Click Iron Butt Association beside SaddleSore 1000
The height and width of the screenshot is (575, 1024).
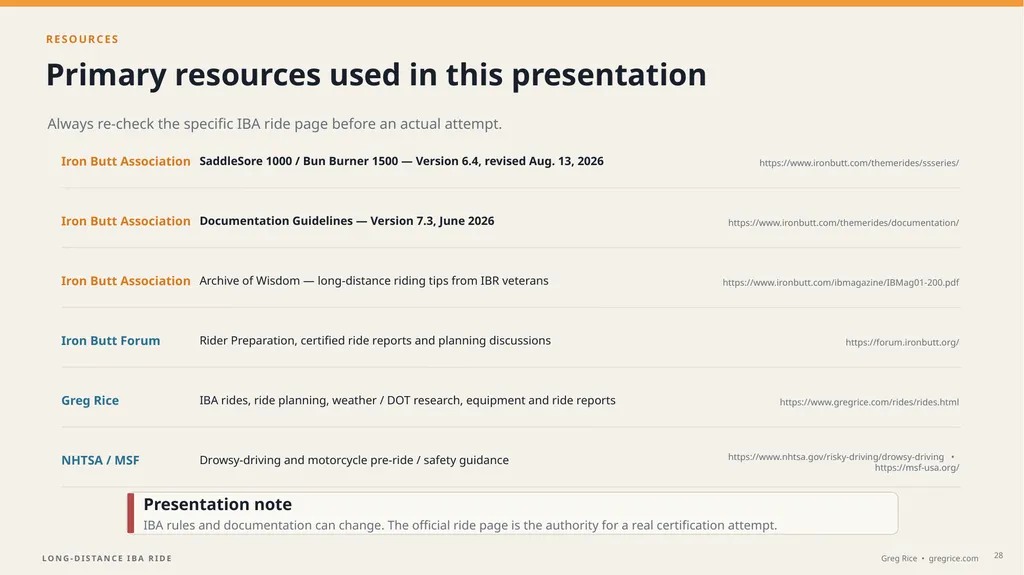click(125, 161)
